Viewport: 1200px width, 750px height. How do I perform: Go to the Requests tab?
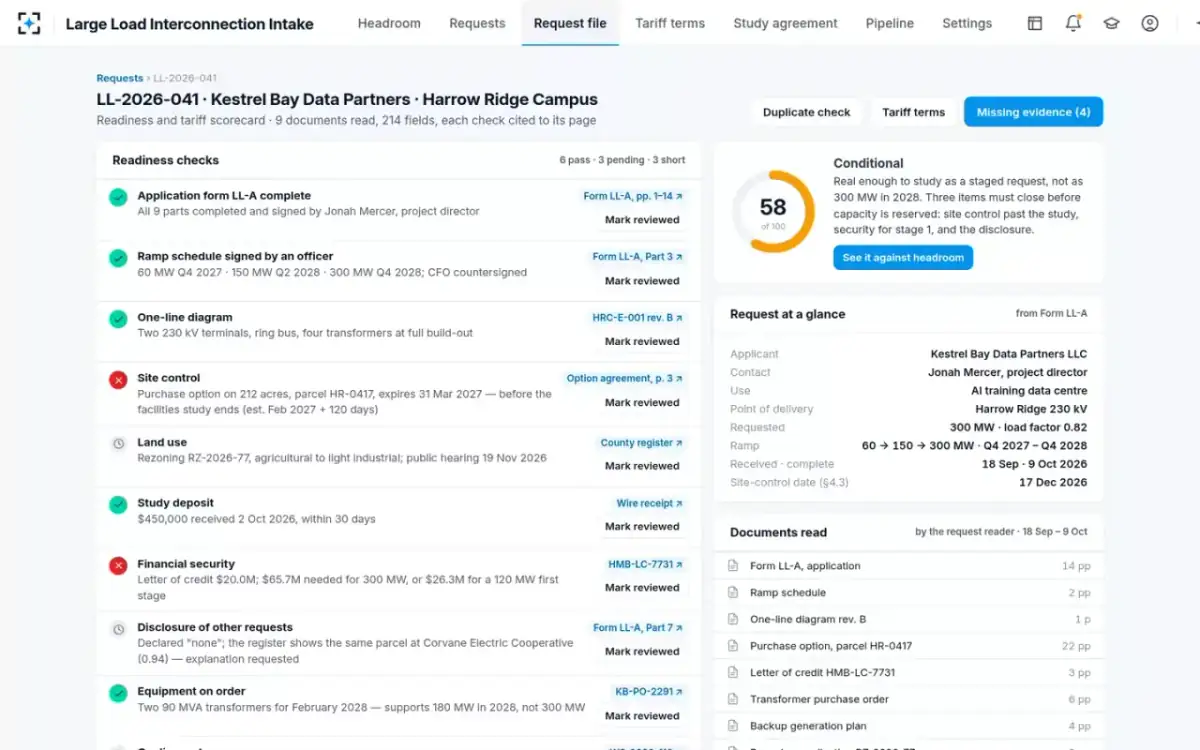(477, 23)
